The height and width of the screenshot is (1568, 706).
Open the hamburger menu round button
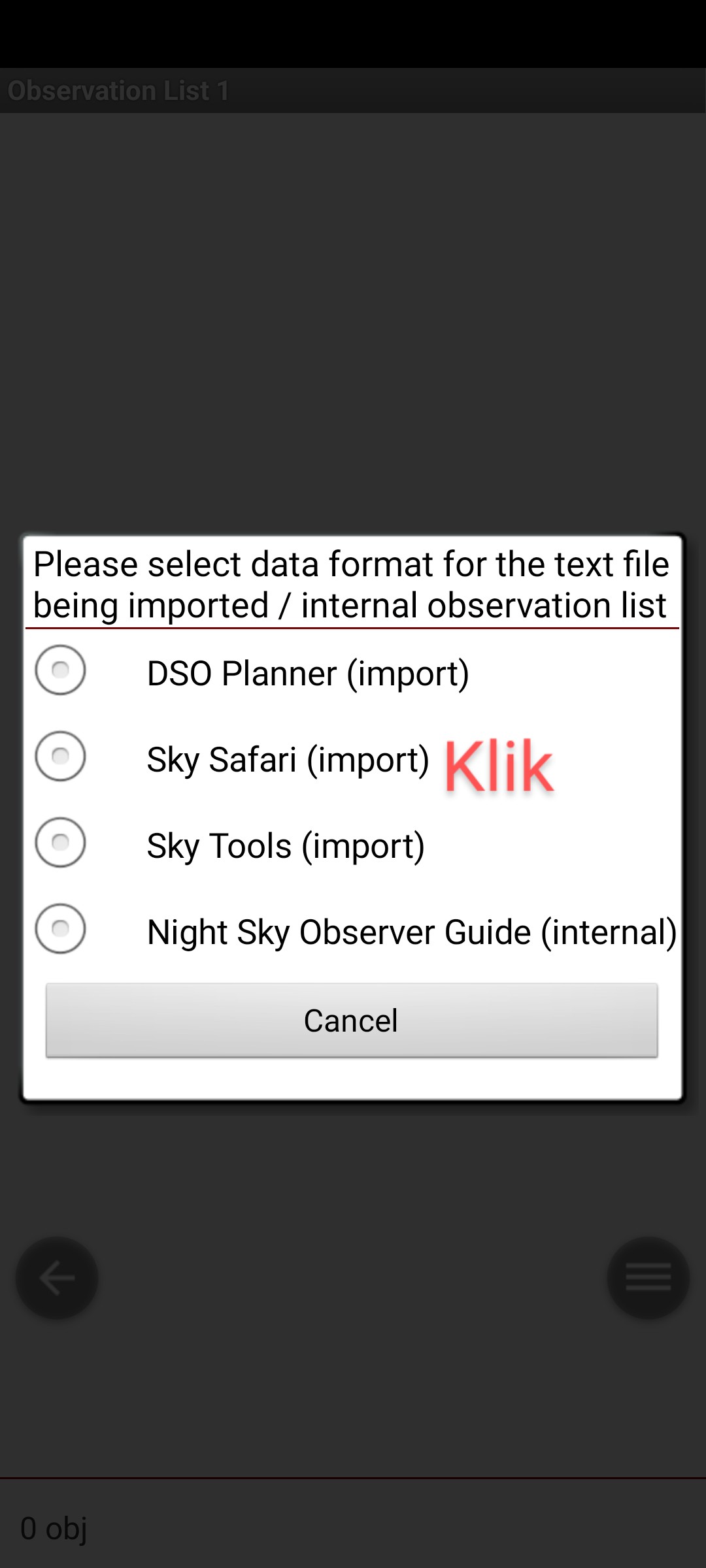[x=648, y=1277]
